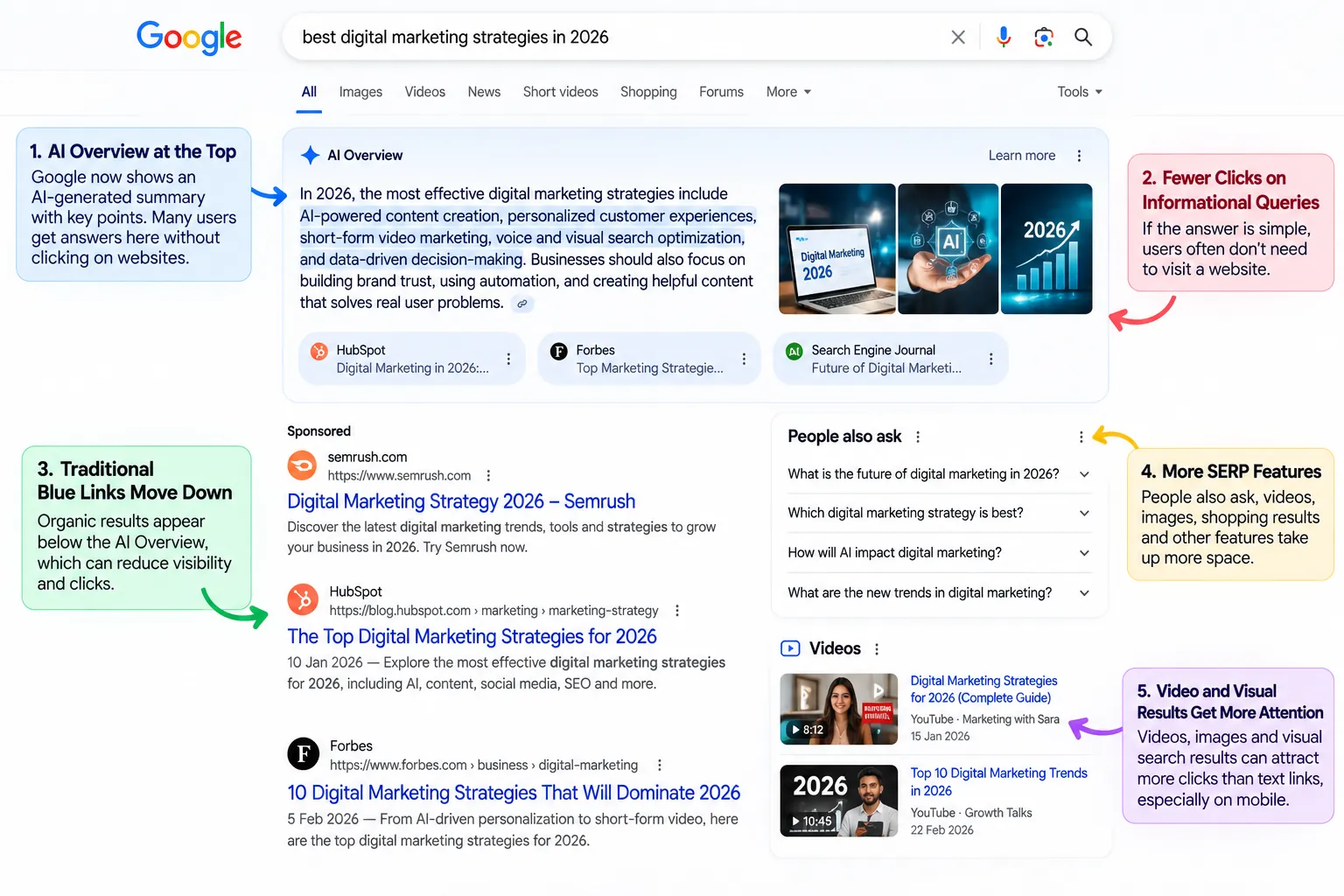Open three-dot menu next to People also ask heading

tap(917, 437)
